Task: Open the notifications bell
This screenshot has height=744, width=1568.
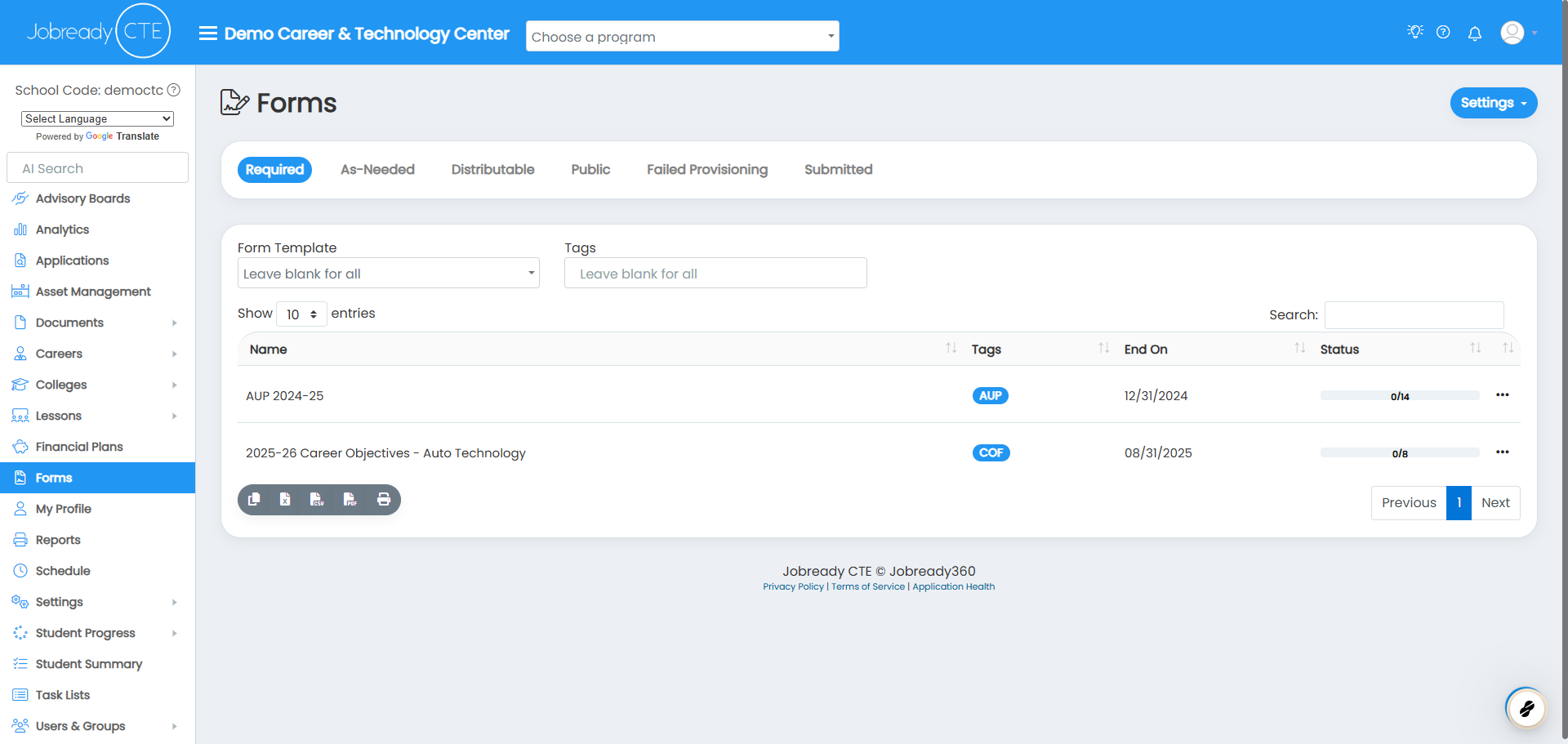Action: (1475, 33)
